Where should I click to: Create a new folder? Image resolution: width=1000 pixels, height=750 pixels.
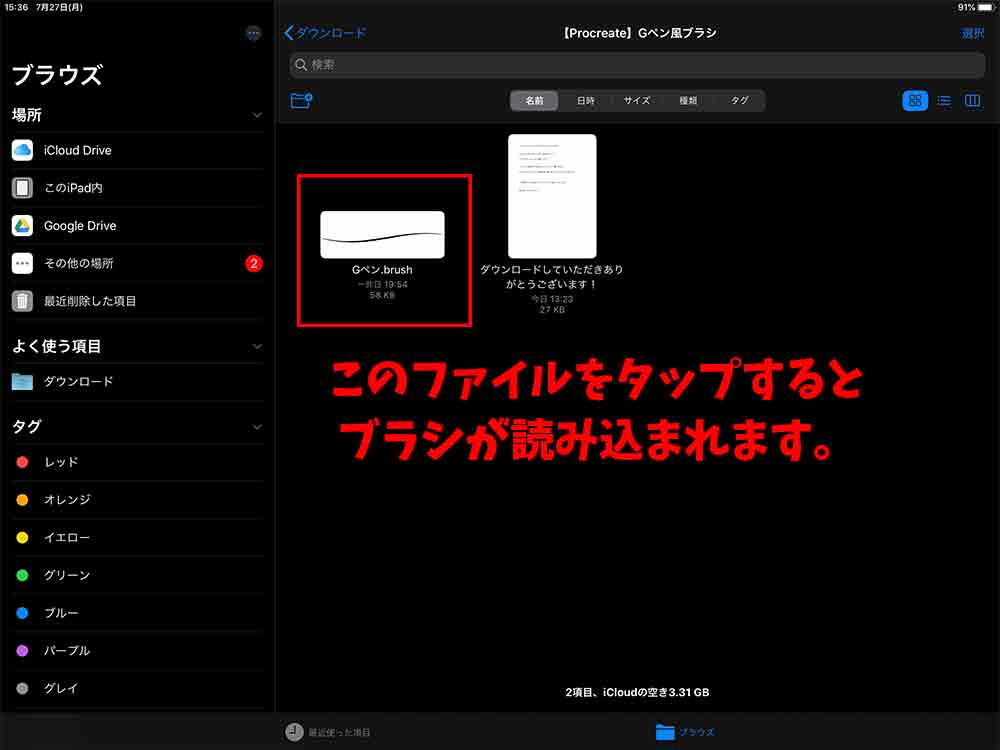point(301,101)
